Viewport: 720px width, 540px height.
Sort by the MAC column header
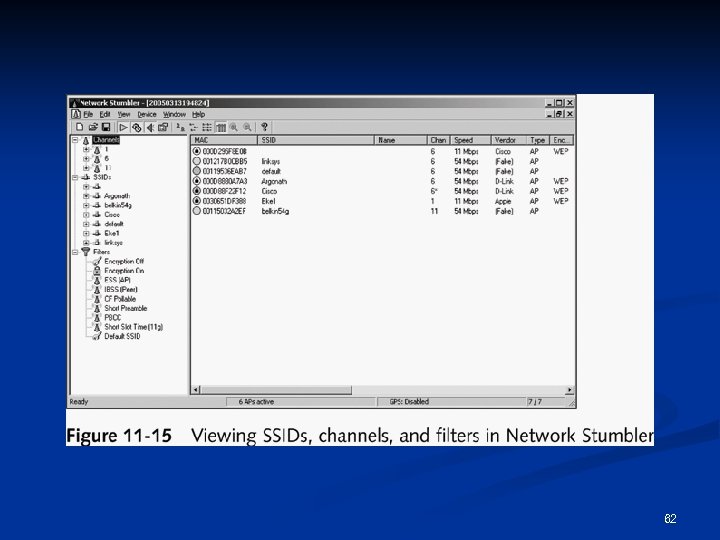coord(224,140)
